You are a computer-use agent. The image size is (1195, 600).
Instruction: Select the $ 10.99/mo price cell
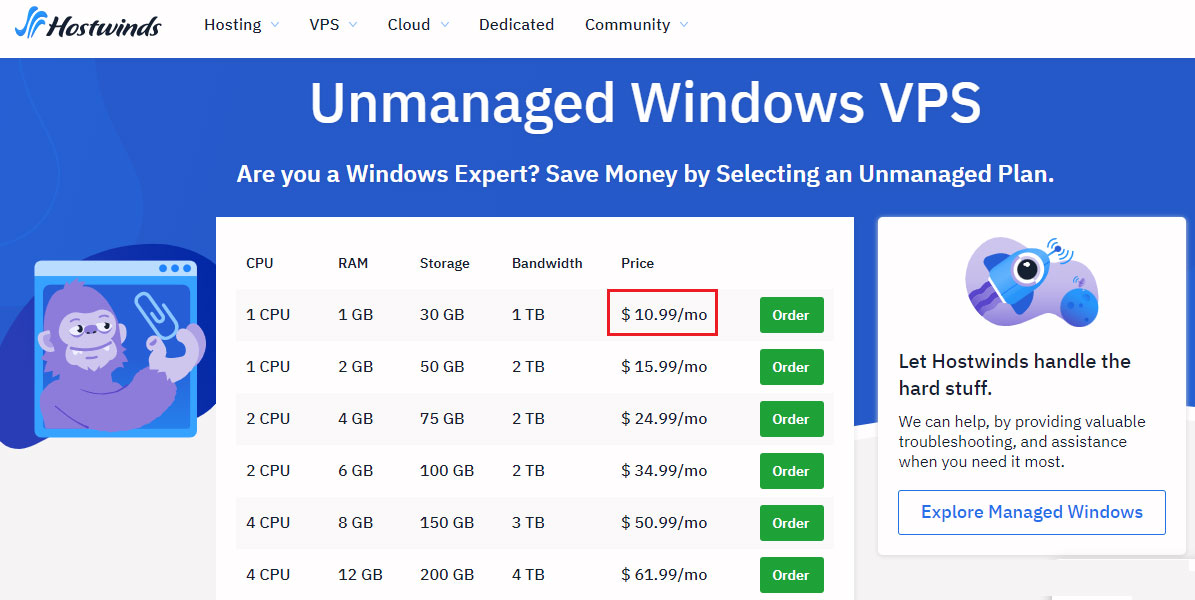click(x=664, y=314)
